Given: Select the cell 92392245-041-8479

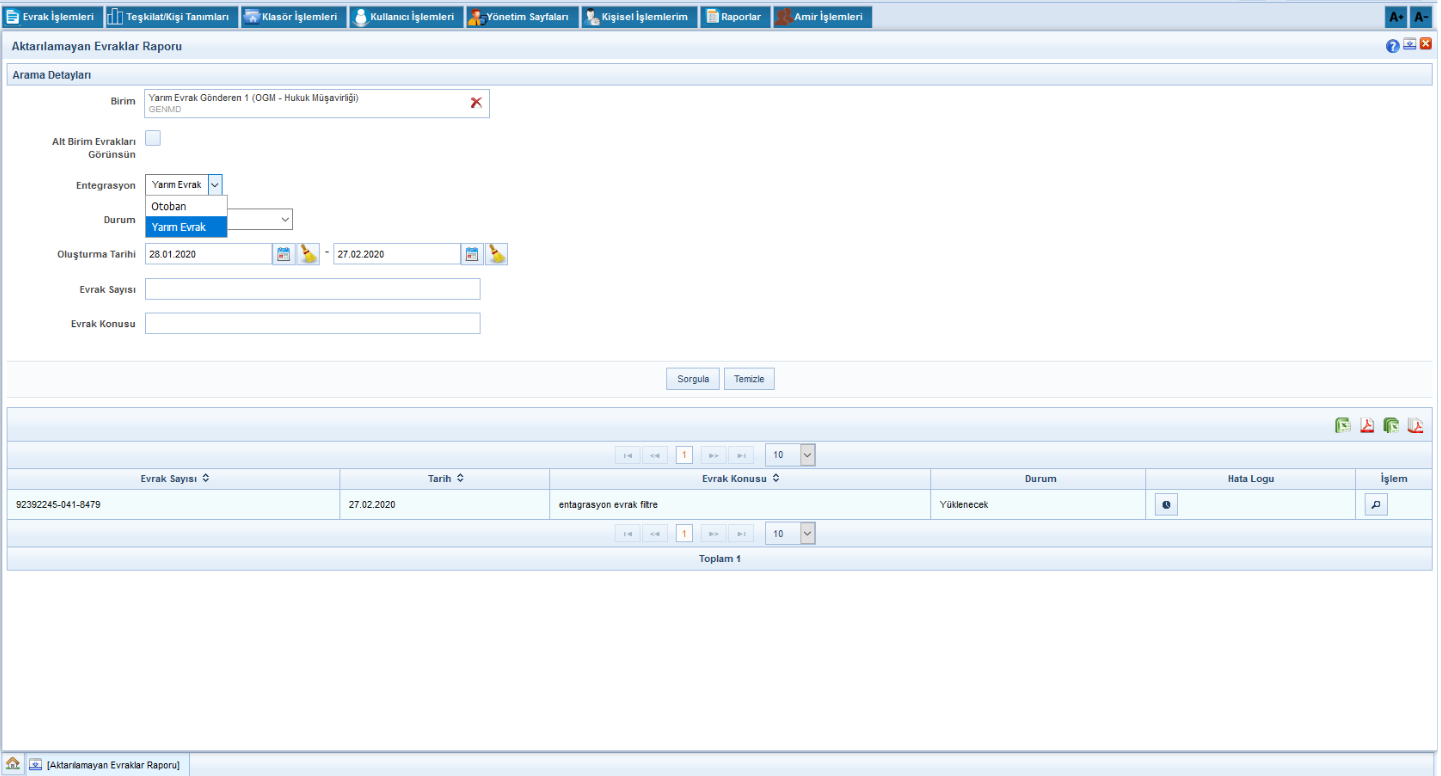Looking at the screenshot, I should click(x=173, y=505).
